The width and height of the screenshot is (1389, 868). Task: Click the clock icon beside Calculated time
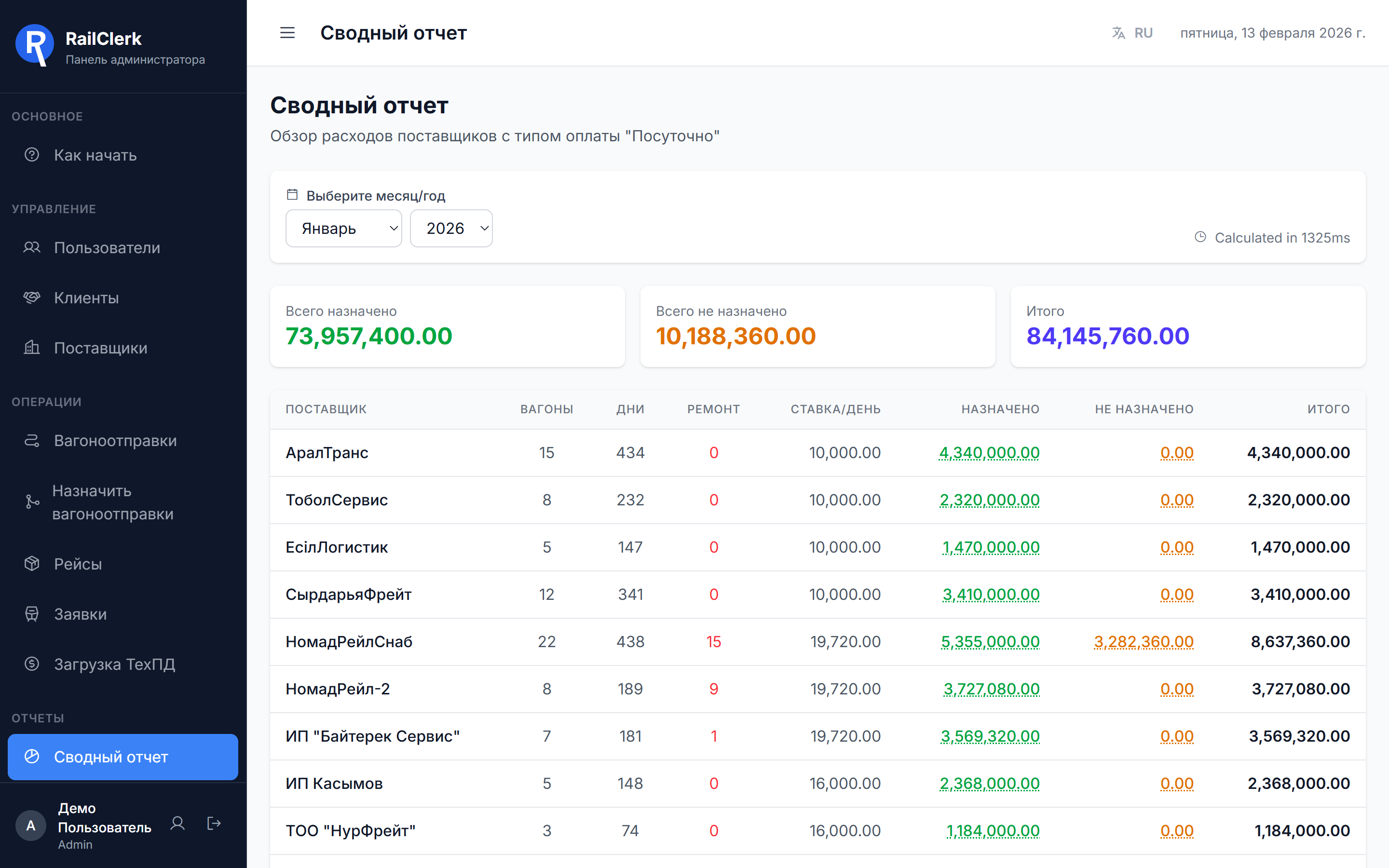pyautogui.click(x=1200, y=237)
